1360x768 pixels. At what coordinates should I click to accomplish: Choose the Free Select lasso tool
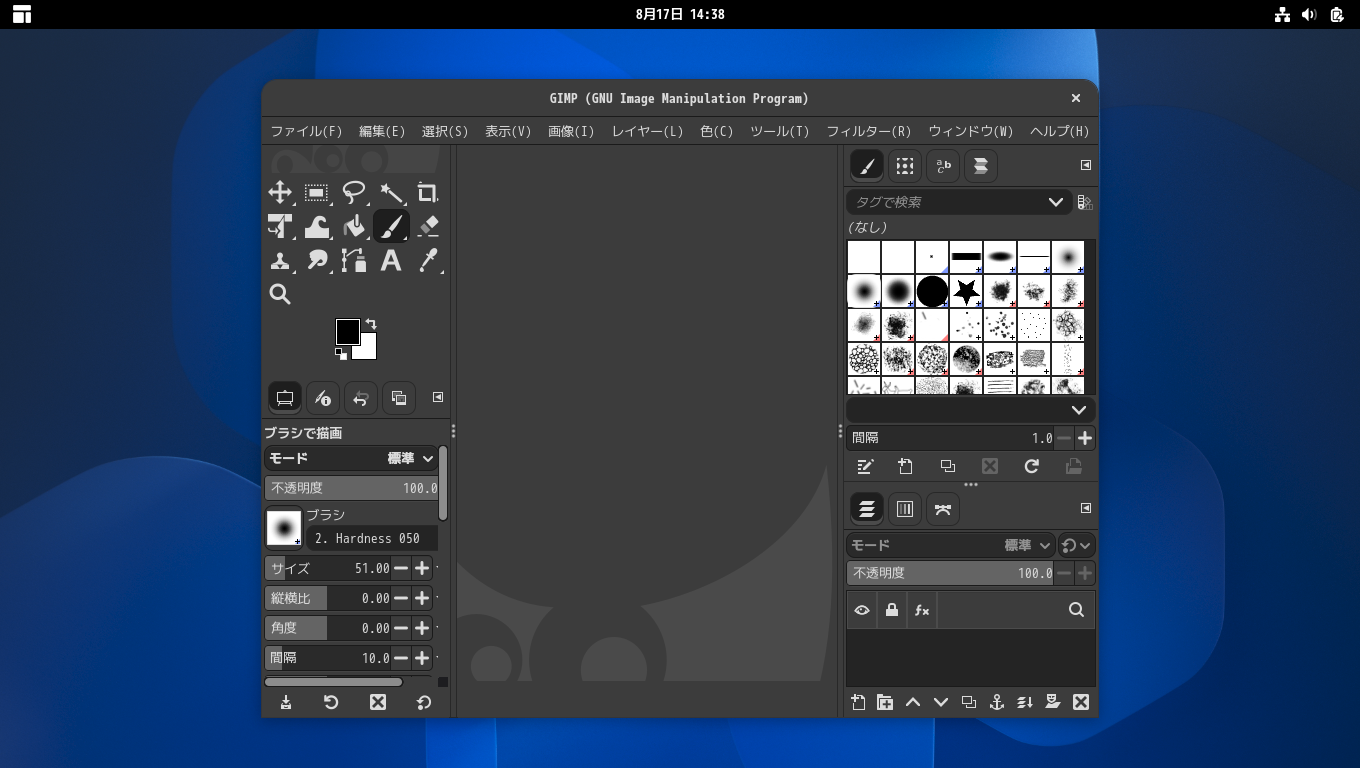click(x=354, y=192)
